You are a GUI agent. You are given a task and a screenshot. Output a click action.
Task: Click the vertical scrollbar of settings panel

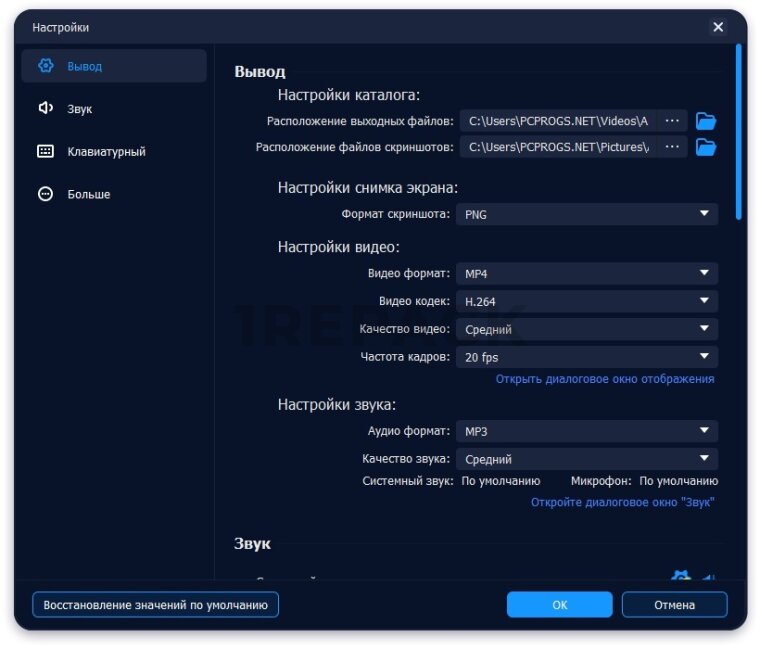tap(739, 130)
